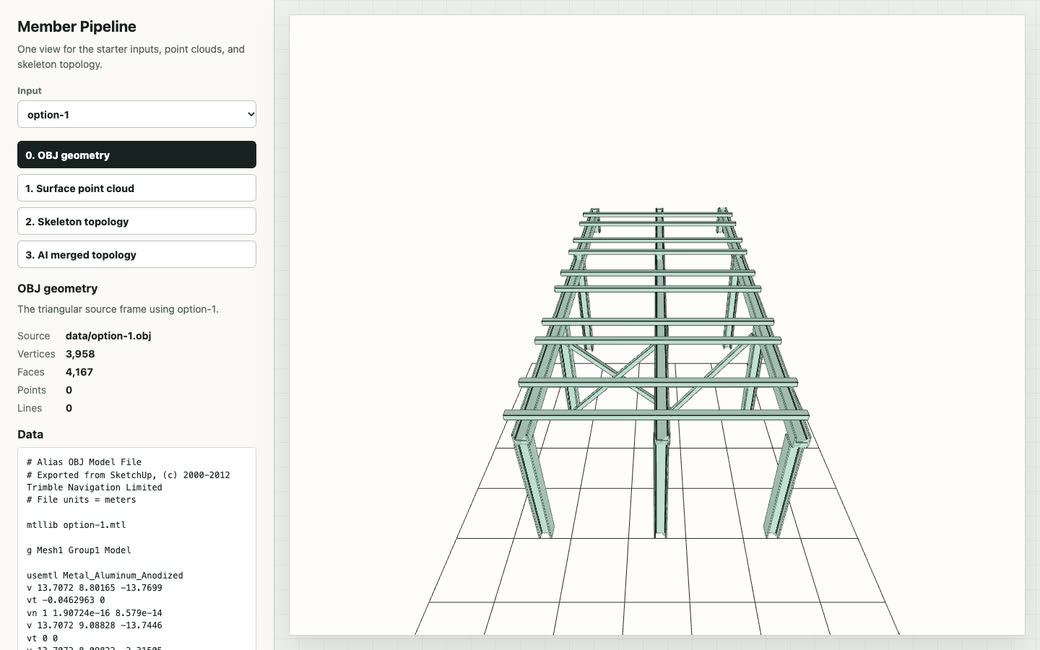Viewport: 1040px width, 650px height.
Task: Click the 3D steel frame model in viewer
Action: point(657,371)
